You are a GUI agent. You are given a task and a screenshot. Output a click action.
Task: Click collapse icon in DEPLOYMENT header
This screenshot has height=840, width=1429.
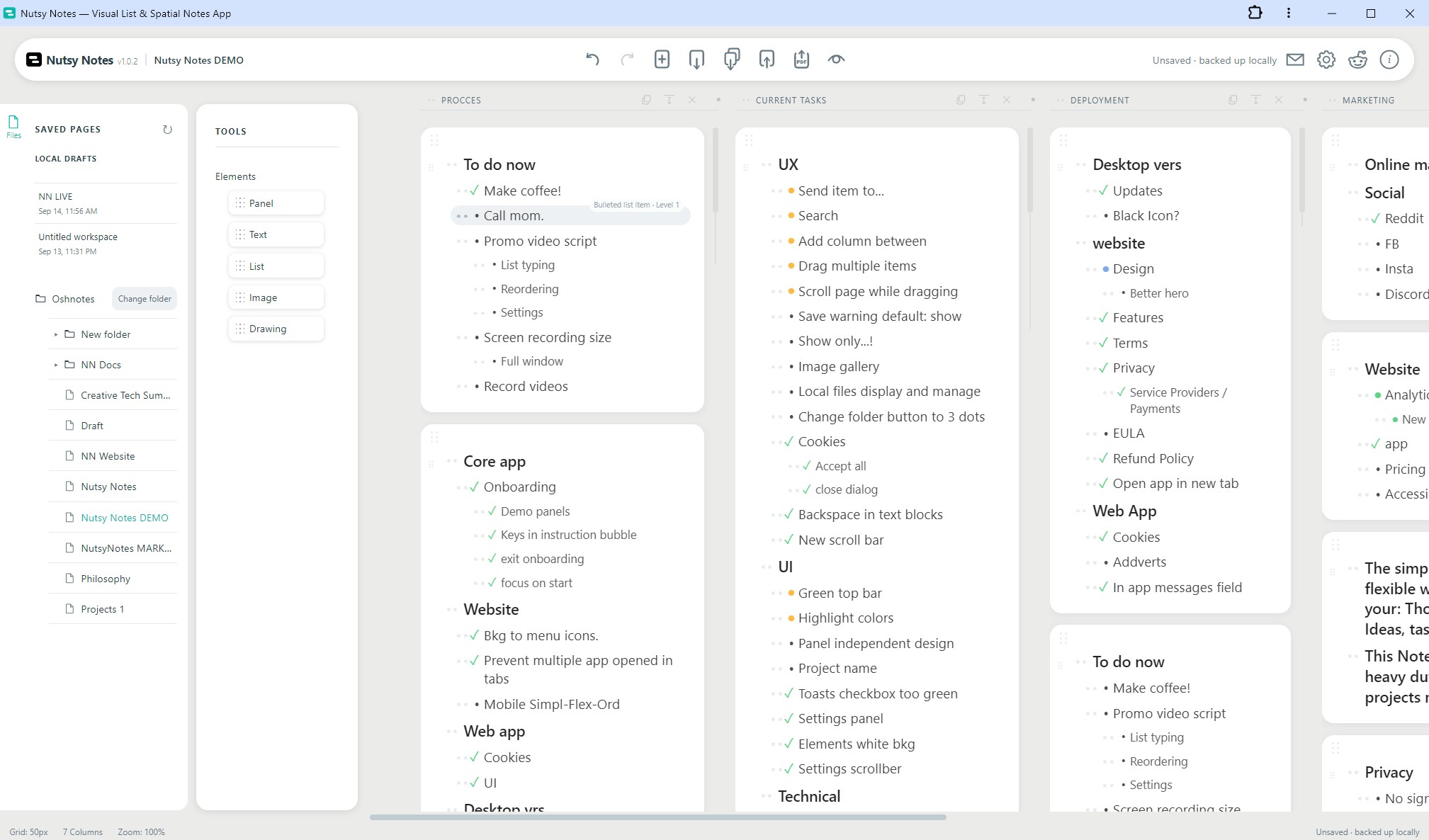click(1255, 100)
